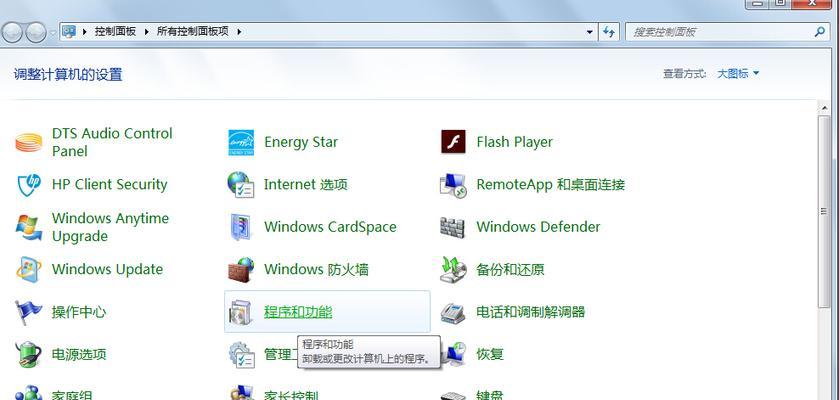Open the DTS Audio Control Panel icon
The image size is (839, 400).
pyautogui.click(x=29, y=142)
